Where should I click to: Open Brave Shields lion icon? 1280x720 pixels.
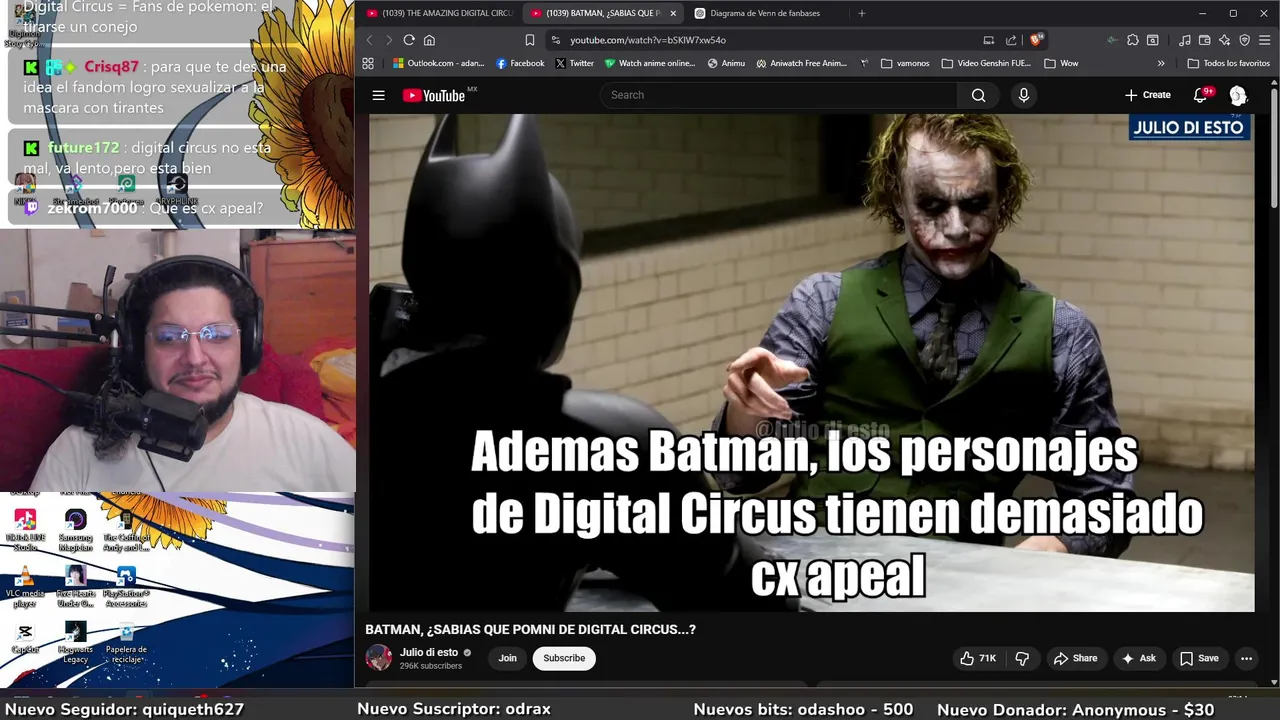(1036, 40)
